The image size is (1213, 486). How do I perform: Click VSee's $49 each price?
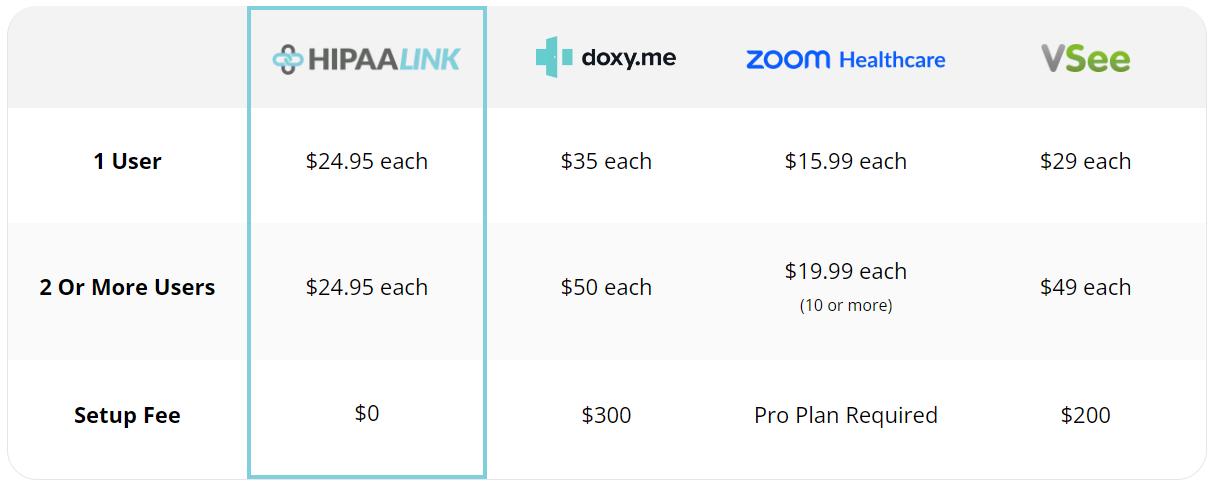[1085, 287]
